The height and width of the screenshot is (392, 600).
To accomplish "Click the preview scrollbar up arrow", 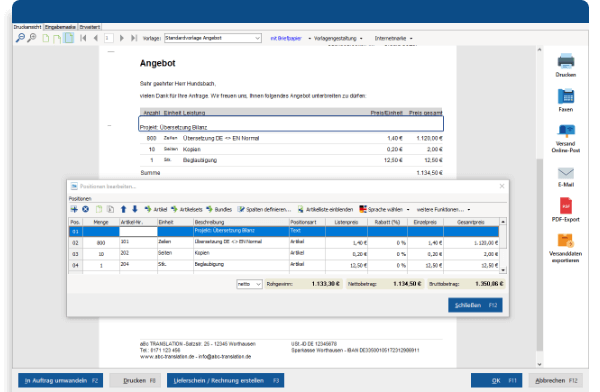I will (540, 49).
